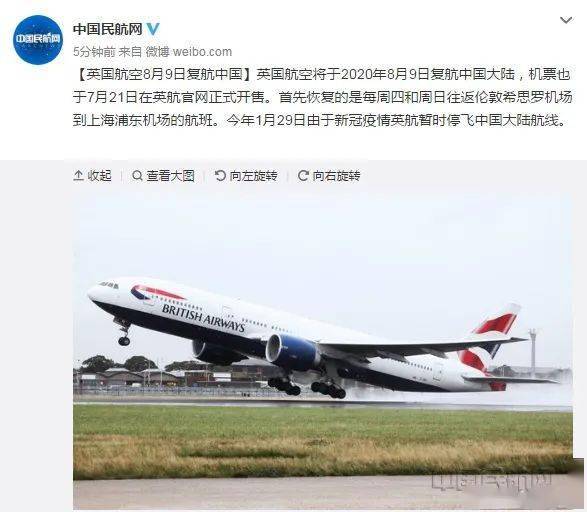Expand the post options chevron menu
587x512 pixels.
click(566, 20)
